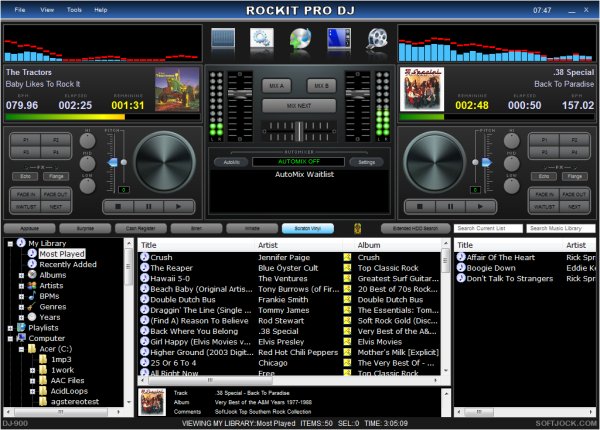Click the Computer icon in the tree

pyautogui.click(x=21, y=338)
